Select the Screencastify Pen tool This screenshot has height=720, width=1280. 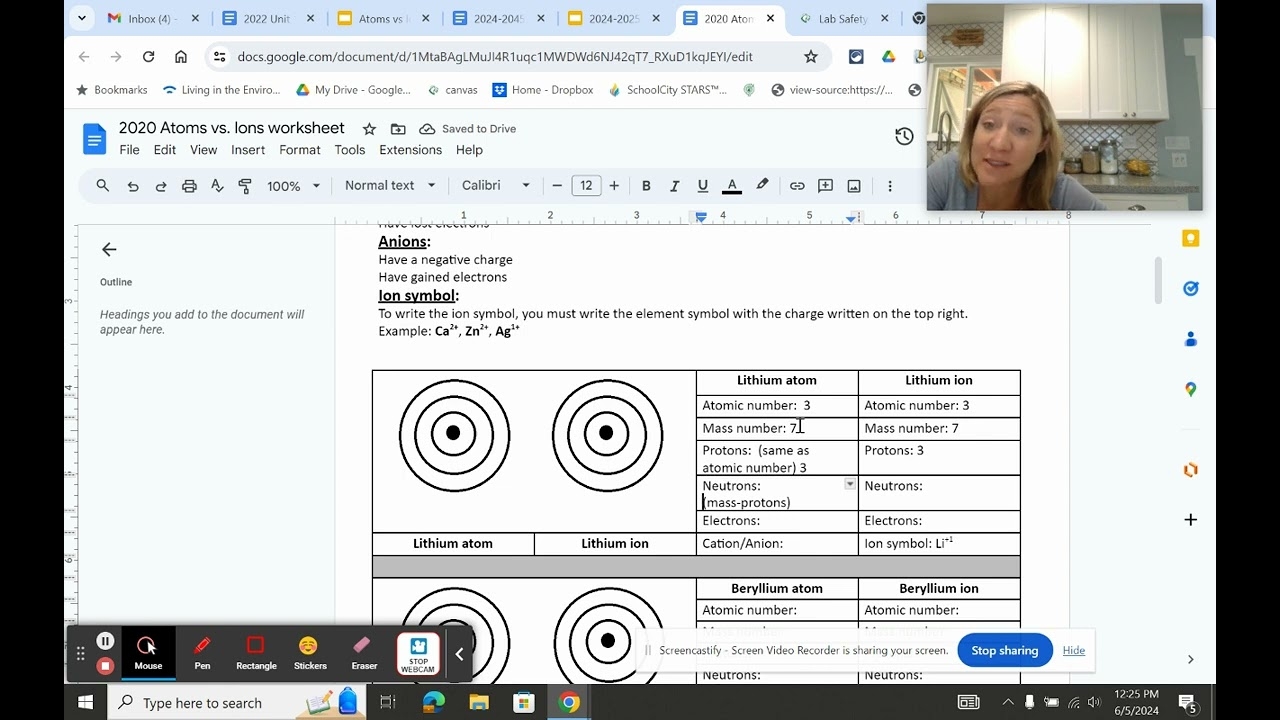point(202,653)
